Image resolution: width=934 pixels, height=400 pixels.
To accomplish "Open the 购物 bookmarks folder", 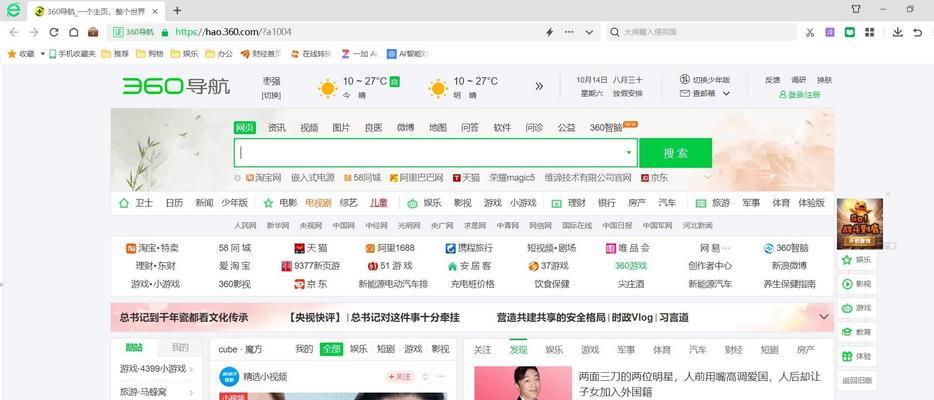I will click(x=150, y=54).
